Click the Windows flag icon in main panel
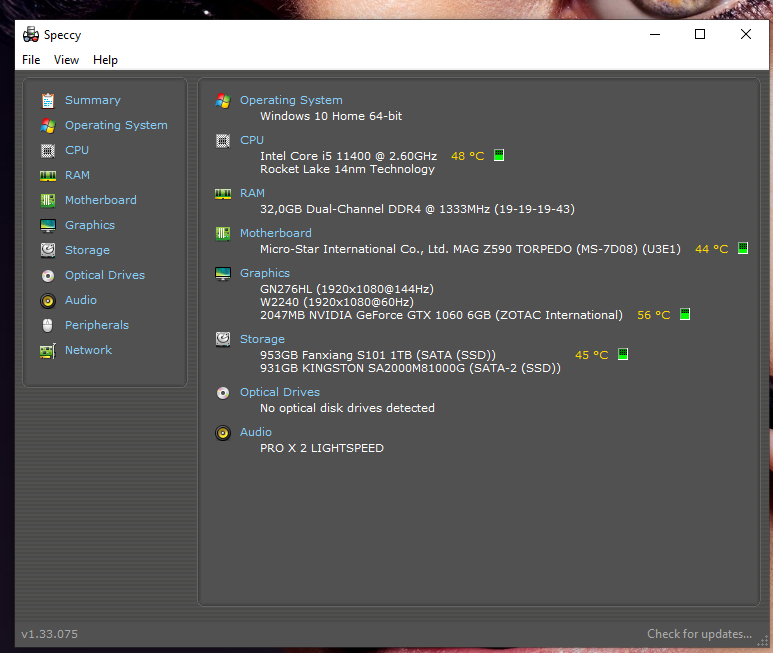The width and height of the screenshot is (773, 653). [x=223, y=101]
